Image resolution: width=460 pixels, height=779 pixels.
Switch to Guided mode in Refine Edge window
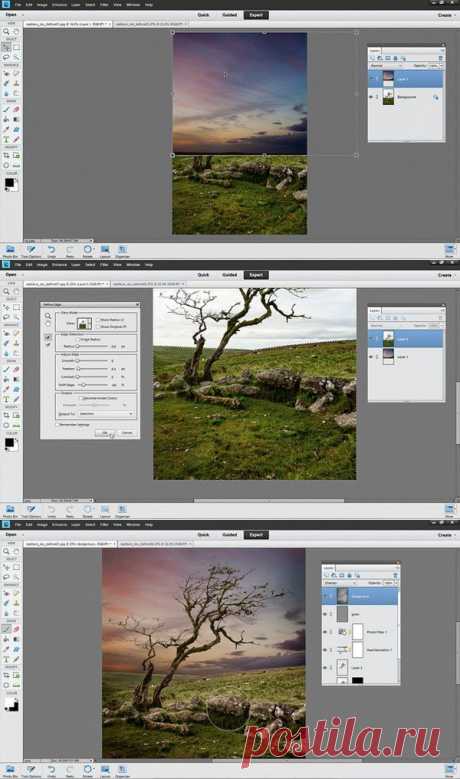[x=230, y=275]
